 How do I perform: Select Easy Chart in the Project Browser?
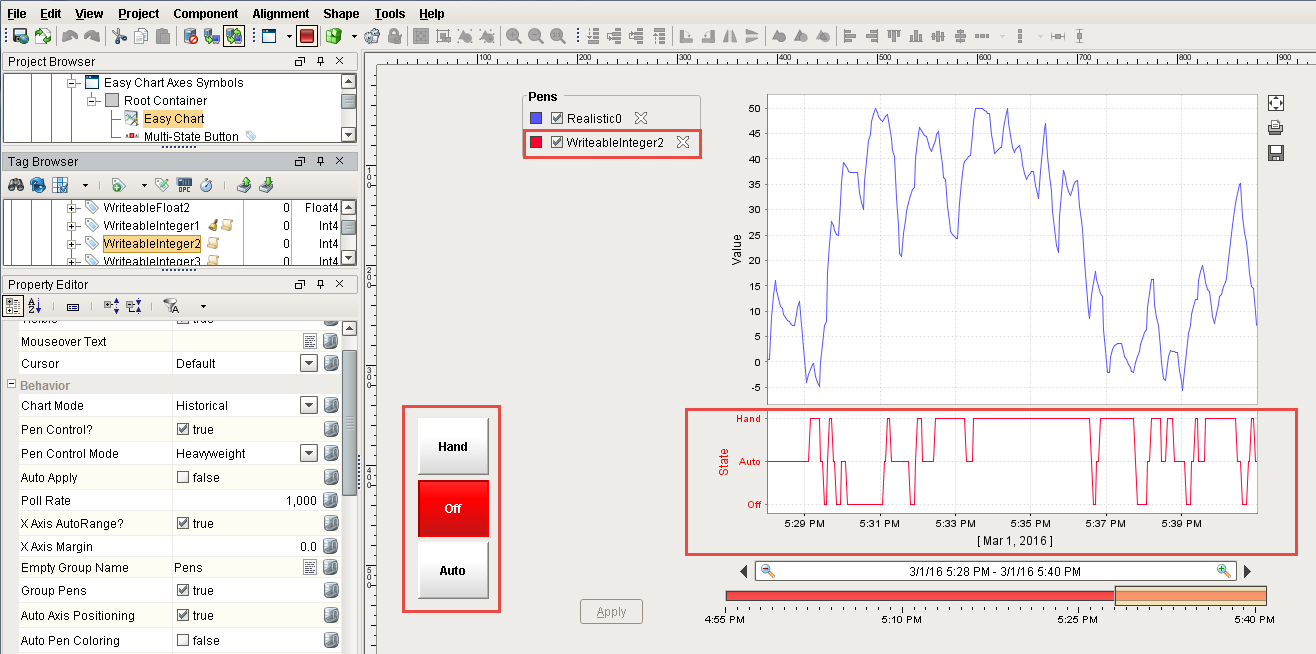point(173,119)
